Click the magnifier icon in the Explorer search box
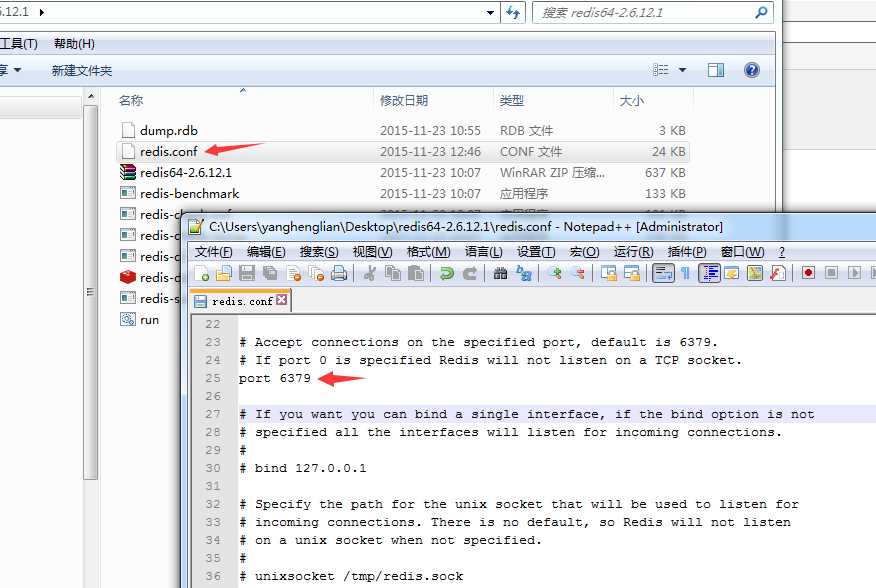Image resolution: width=876 pixels, height=588 pixels. pyautogui.click(x=761, y=12)
